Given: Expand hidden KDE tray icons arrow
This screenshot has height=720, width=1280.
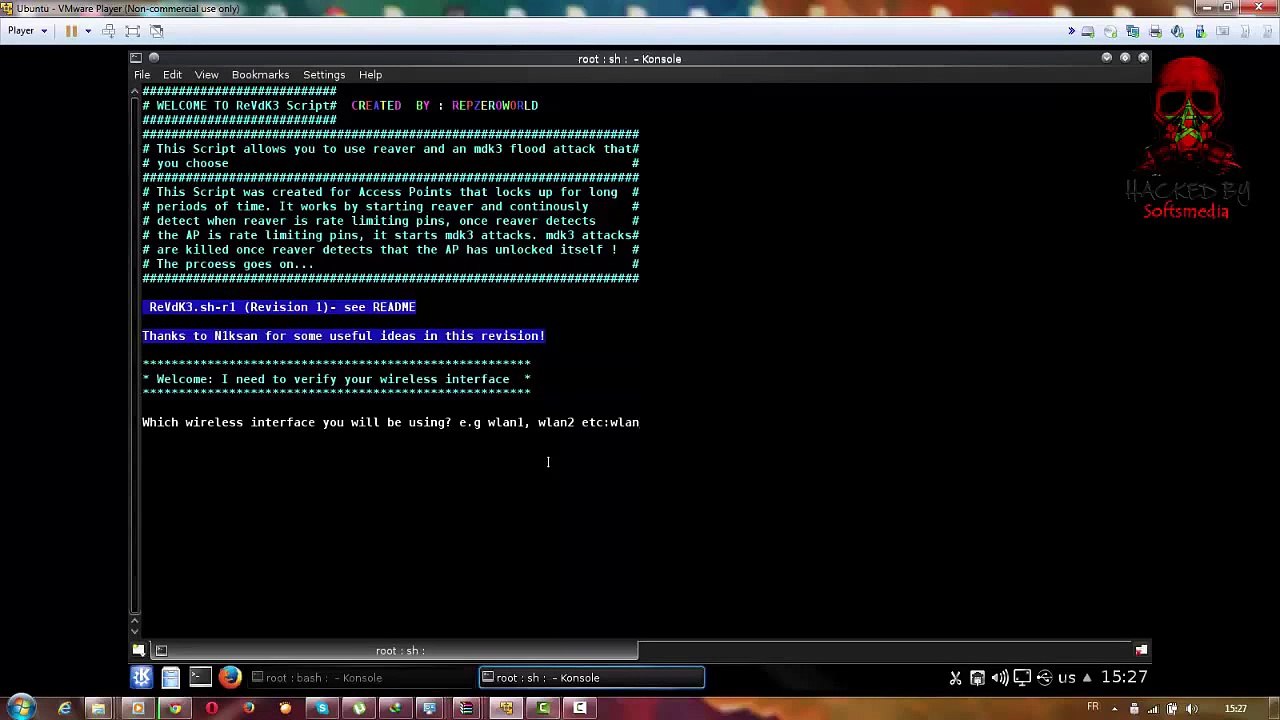Looking at the screenshot, I should (x=1087, y=678).
